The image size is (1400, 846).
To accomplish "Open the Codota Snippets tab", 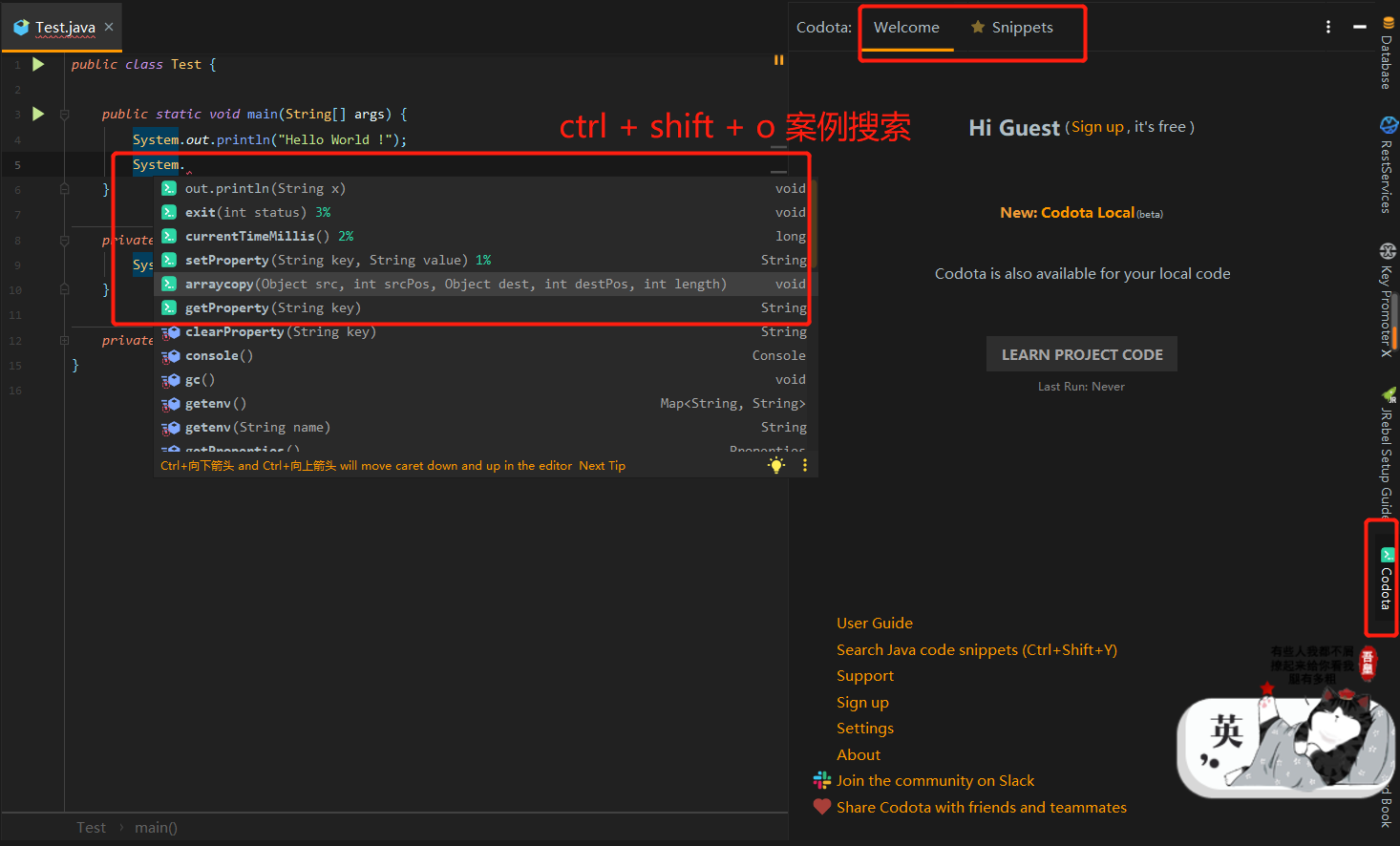I will point(1012,28).
